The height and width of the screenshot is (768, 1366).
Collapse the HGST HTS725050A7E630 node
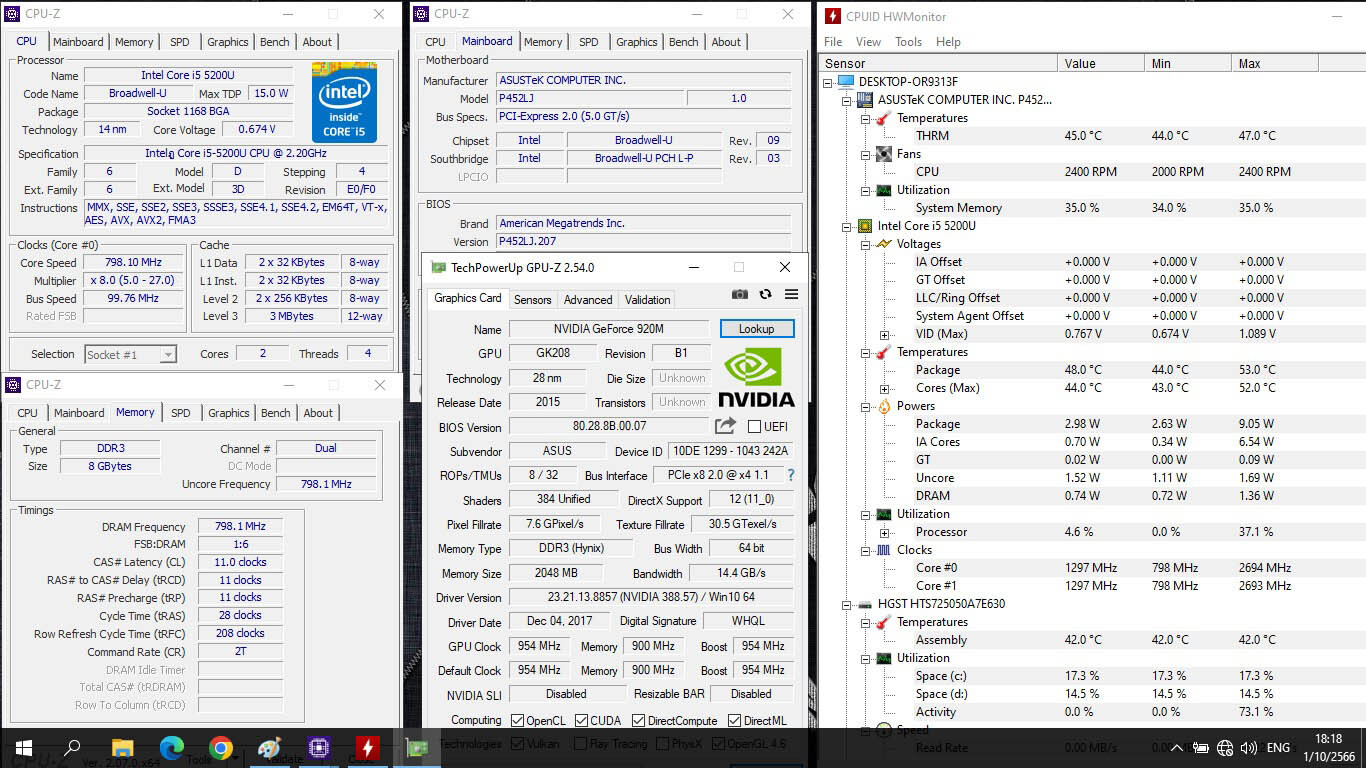point(847,604)
